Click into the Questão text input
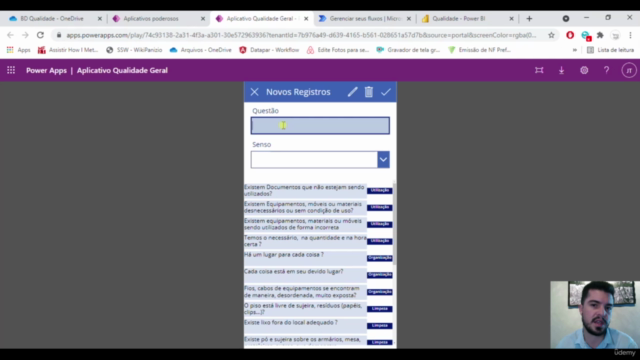The width and height of the screenshot is (640, 360). pos(320,126)
